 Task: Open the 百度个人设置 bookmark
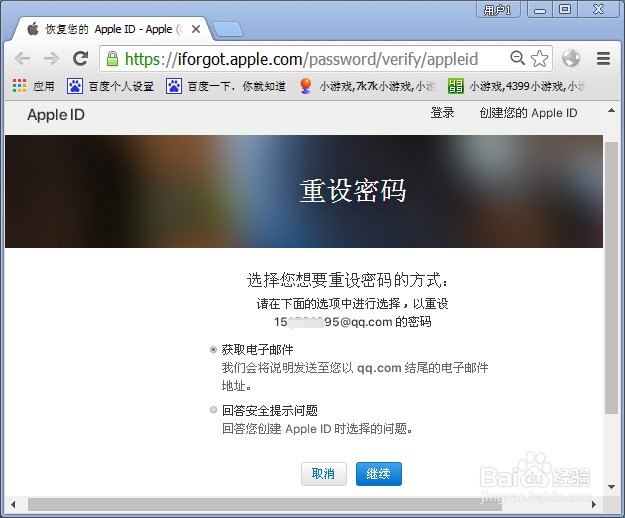pos(110,86)
